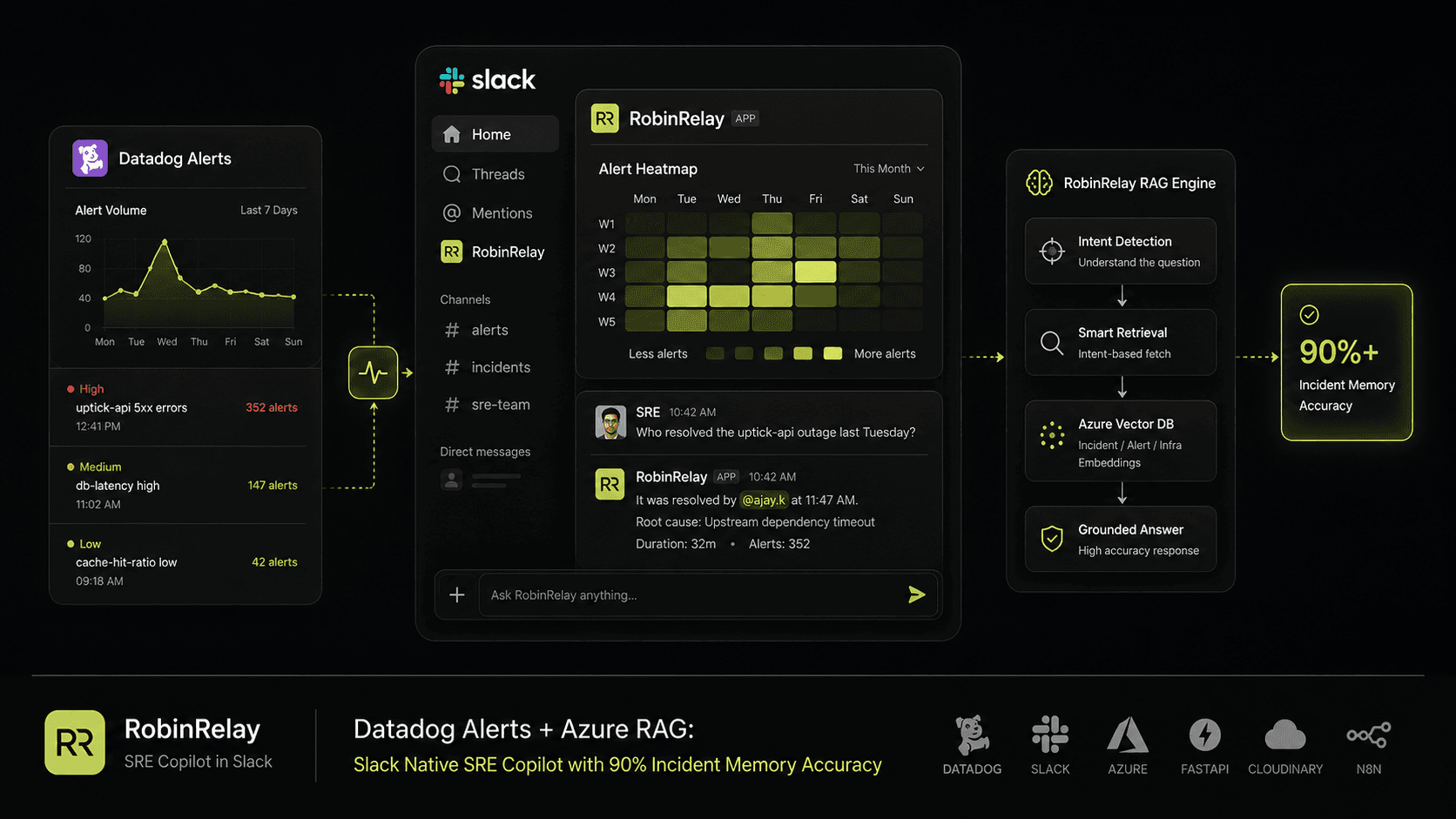Click the Intent Detection crosshair icon
This screenshot has height=819, width=1456.
(x=1052, y=251)
